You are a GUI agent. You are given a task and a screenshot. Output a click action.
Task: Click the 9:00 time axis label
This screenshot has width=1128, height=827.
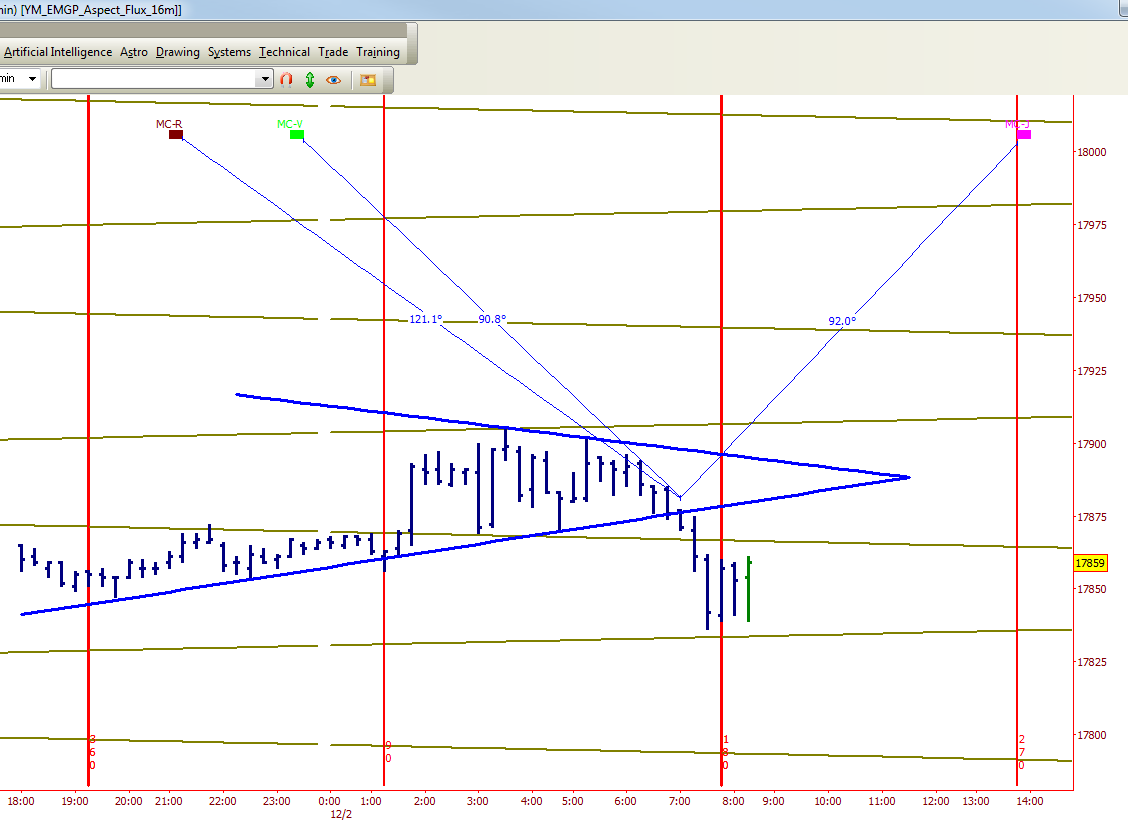point(773,801)
